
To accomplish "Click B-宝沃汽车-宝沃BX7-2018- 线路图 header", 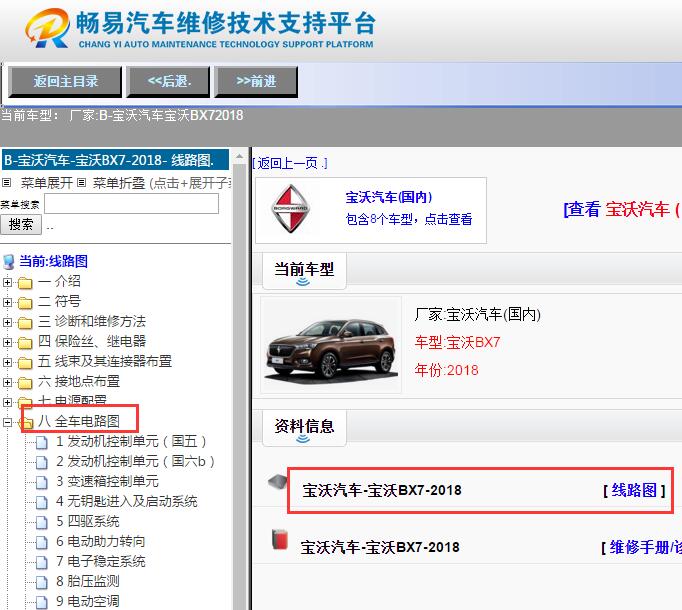I will click(x=115, y=160).
